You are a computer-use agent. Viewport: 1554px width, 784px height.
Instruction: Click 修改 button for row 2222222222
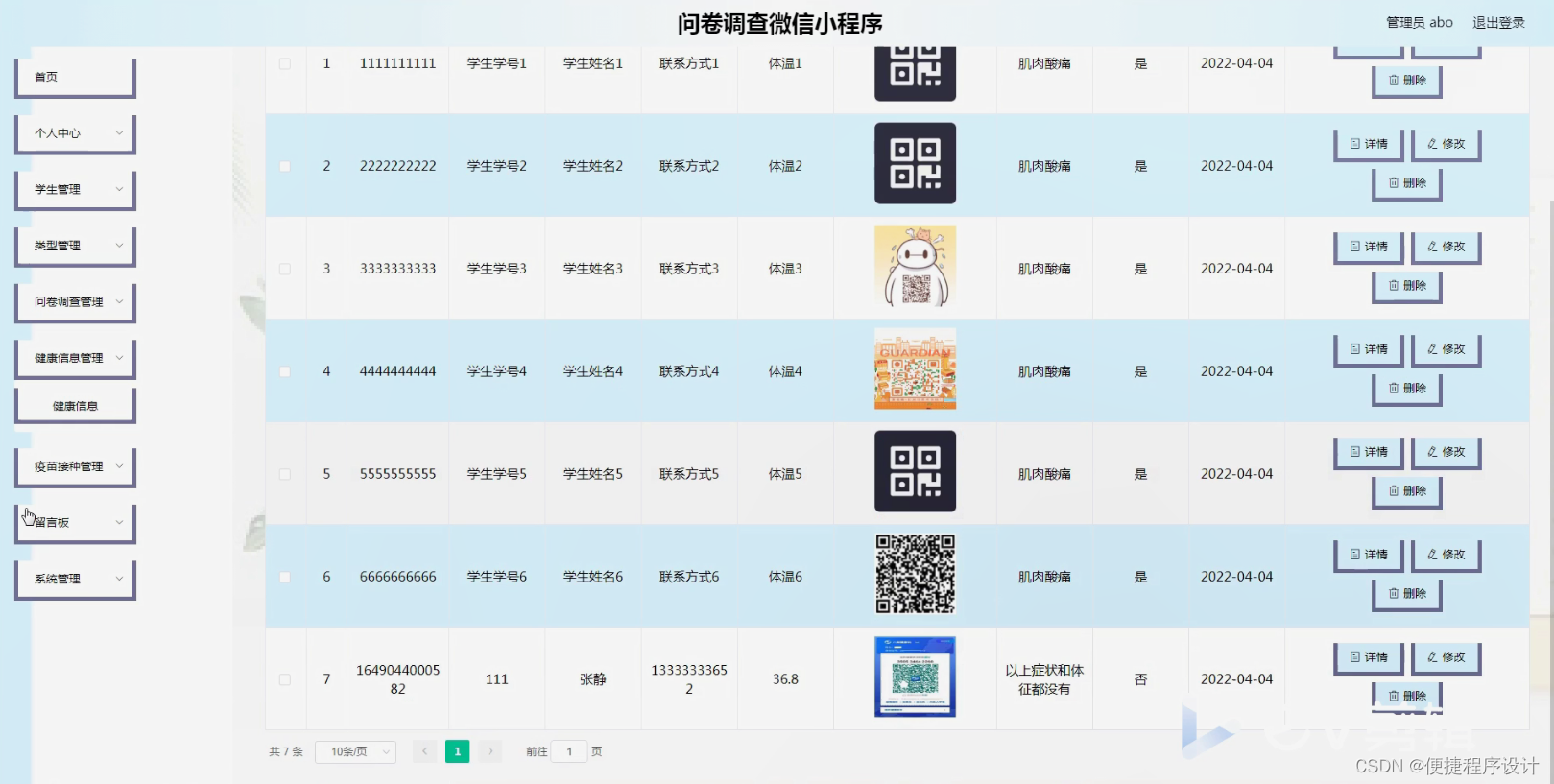1446,144
